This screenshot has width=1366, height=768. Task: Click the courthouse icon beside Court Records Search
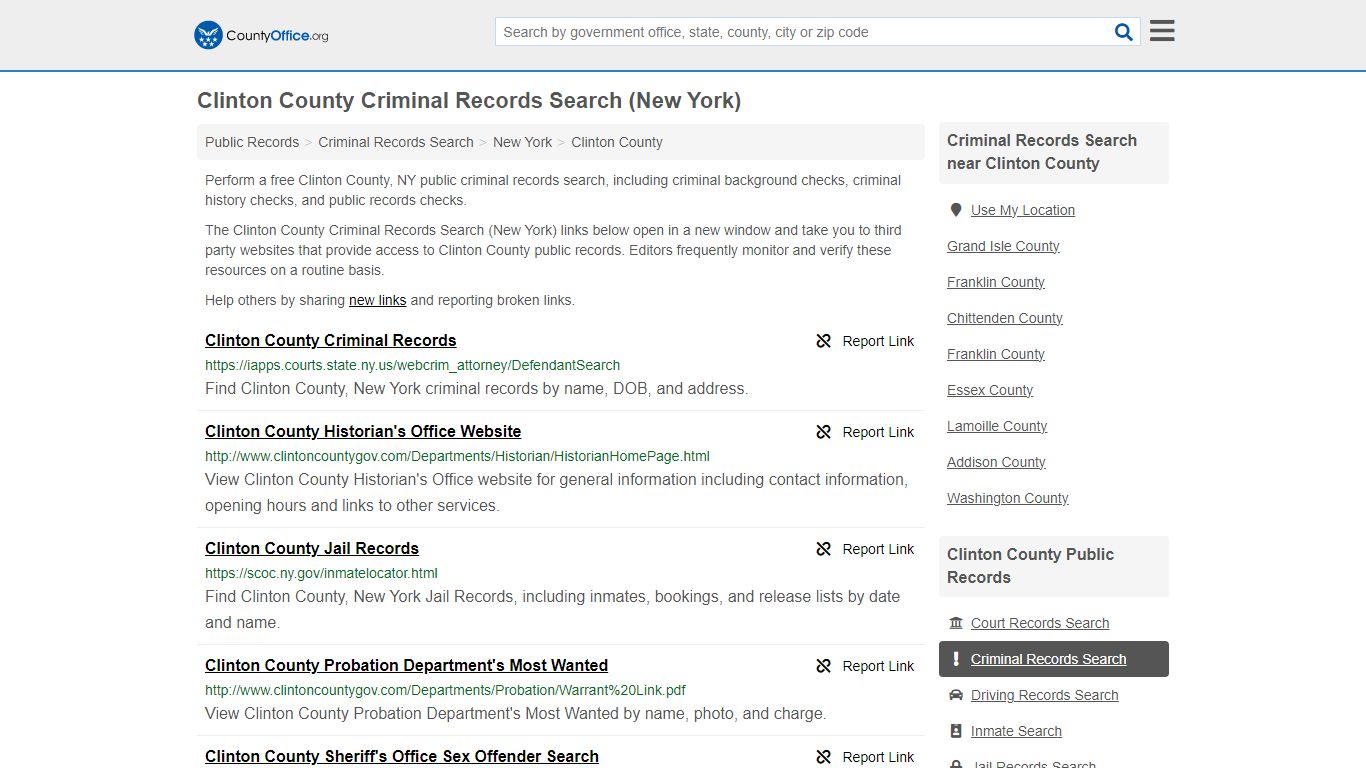pyautogui.click(x=956, y=623)
